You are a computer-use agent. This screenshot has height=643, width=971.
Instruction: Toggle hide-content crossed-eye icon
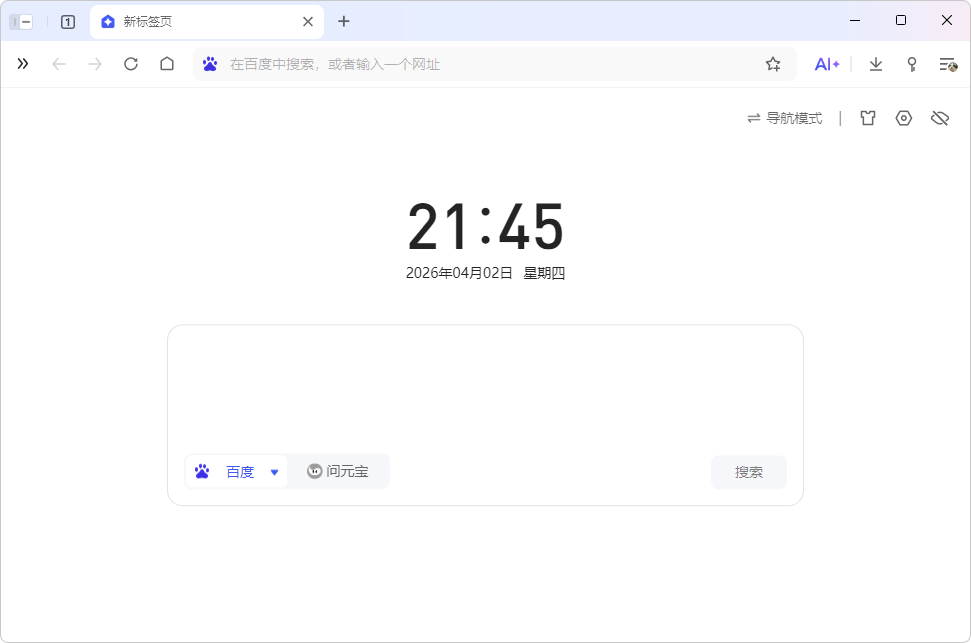pos(939,118)
